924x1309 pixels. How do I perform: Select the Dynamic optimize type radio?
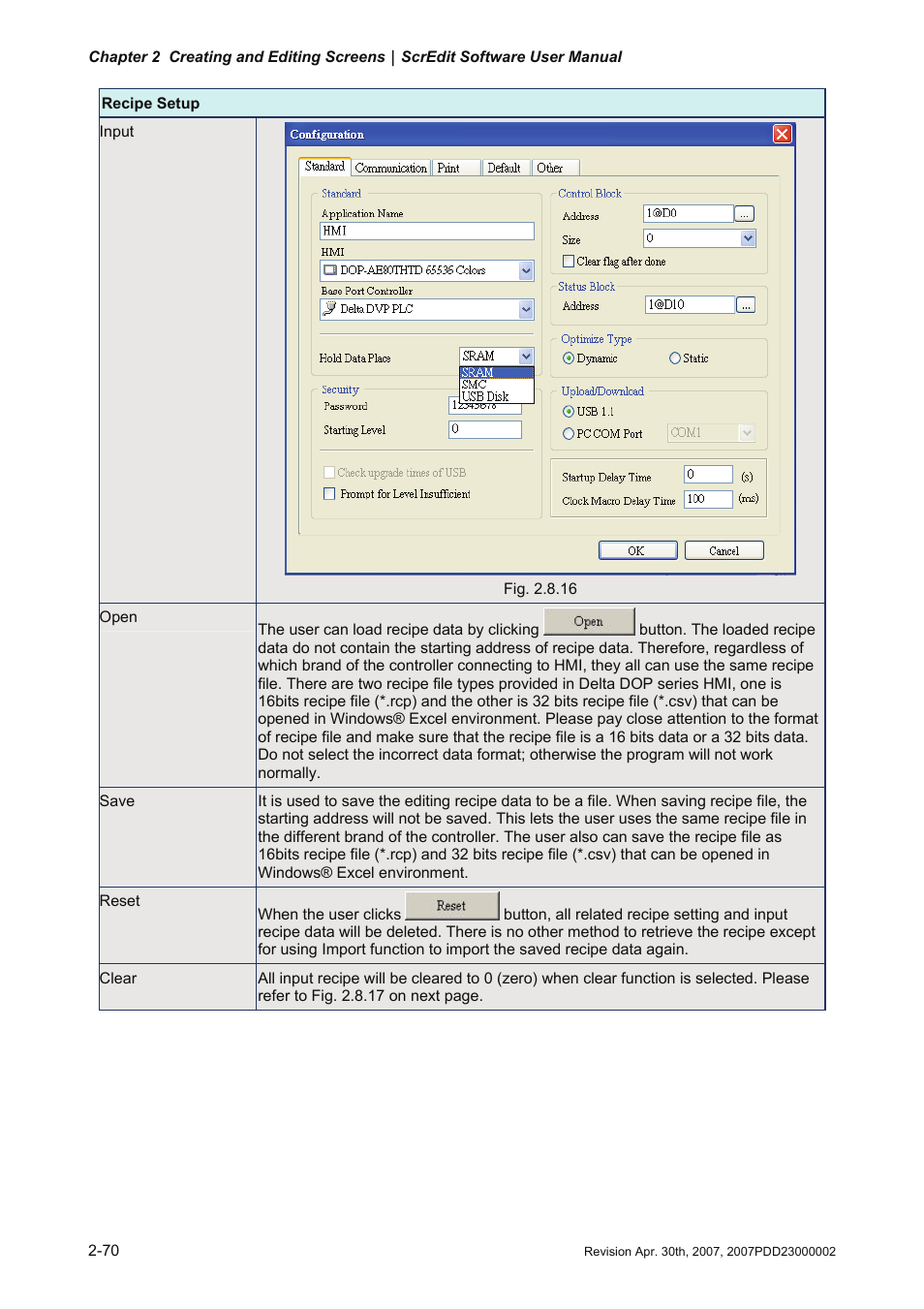pyautogui.click(x=569, y=358)
